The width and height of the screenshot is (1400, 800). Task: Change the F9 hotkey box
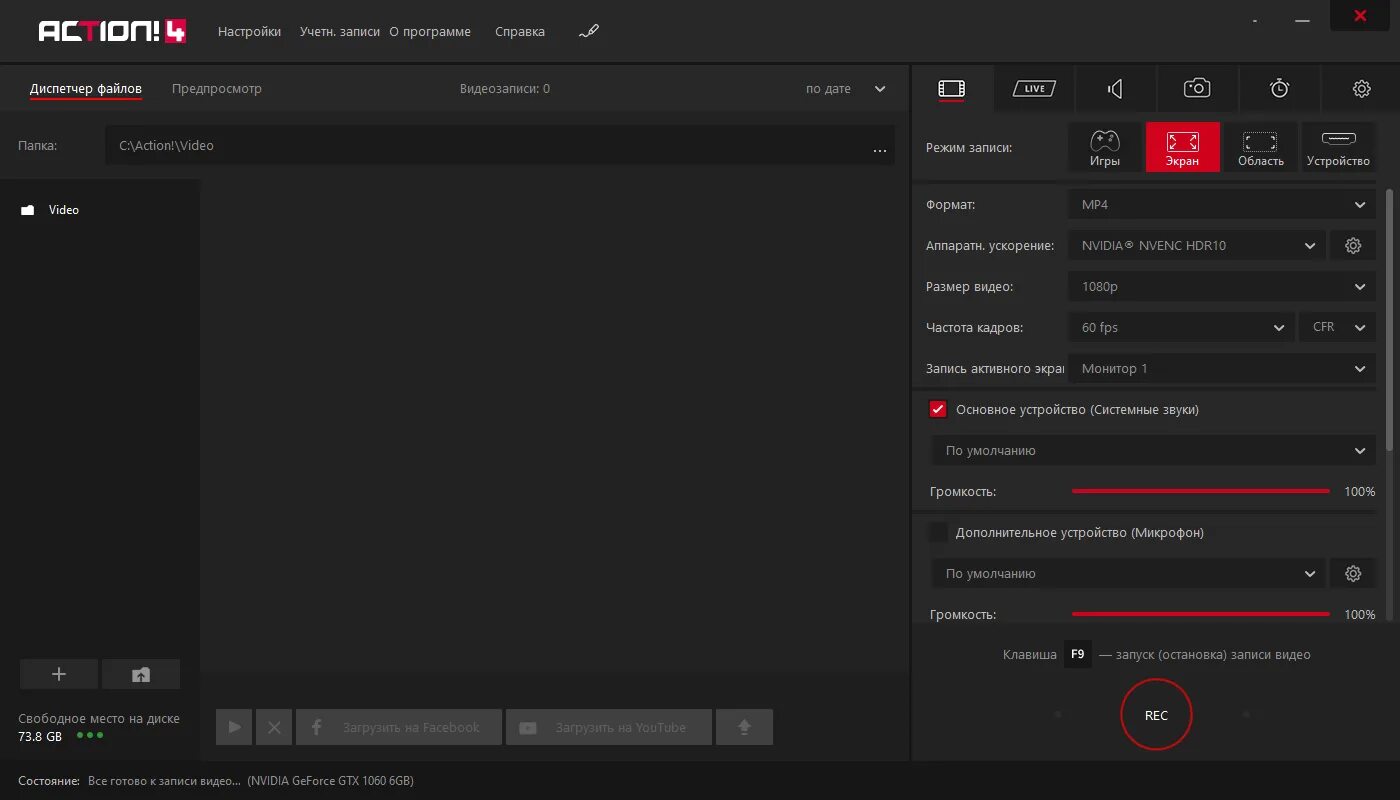point(1077,655)
